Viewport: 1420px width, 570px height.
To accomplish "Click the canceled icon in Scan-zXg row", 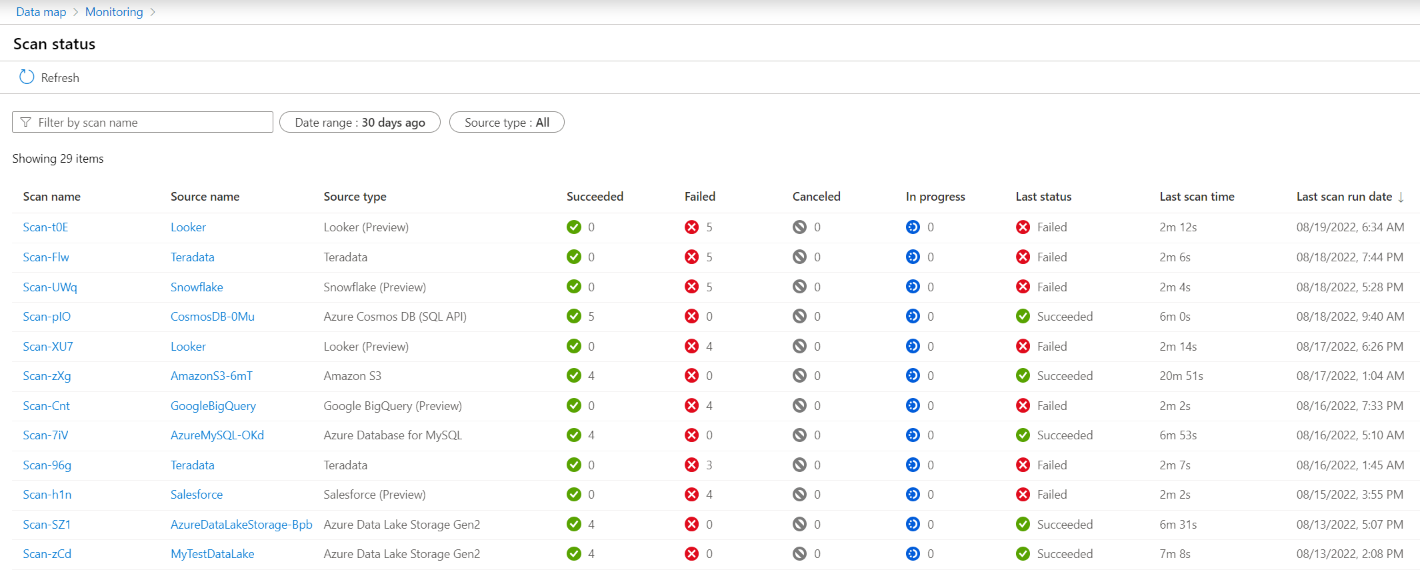I will (x=800, y=376).
